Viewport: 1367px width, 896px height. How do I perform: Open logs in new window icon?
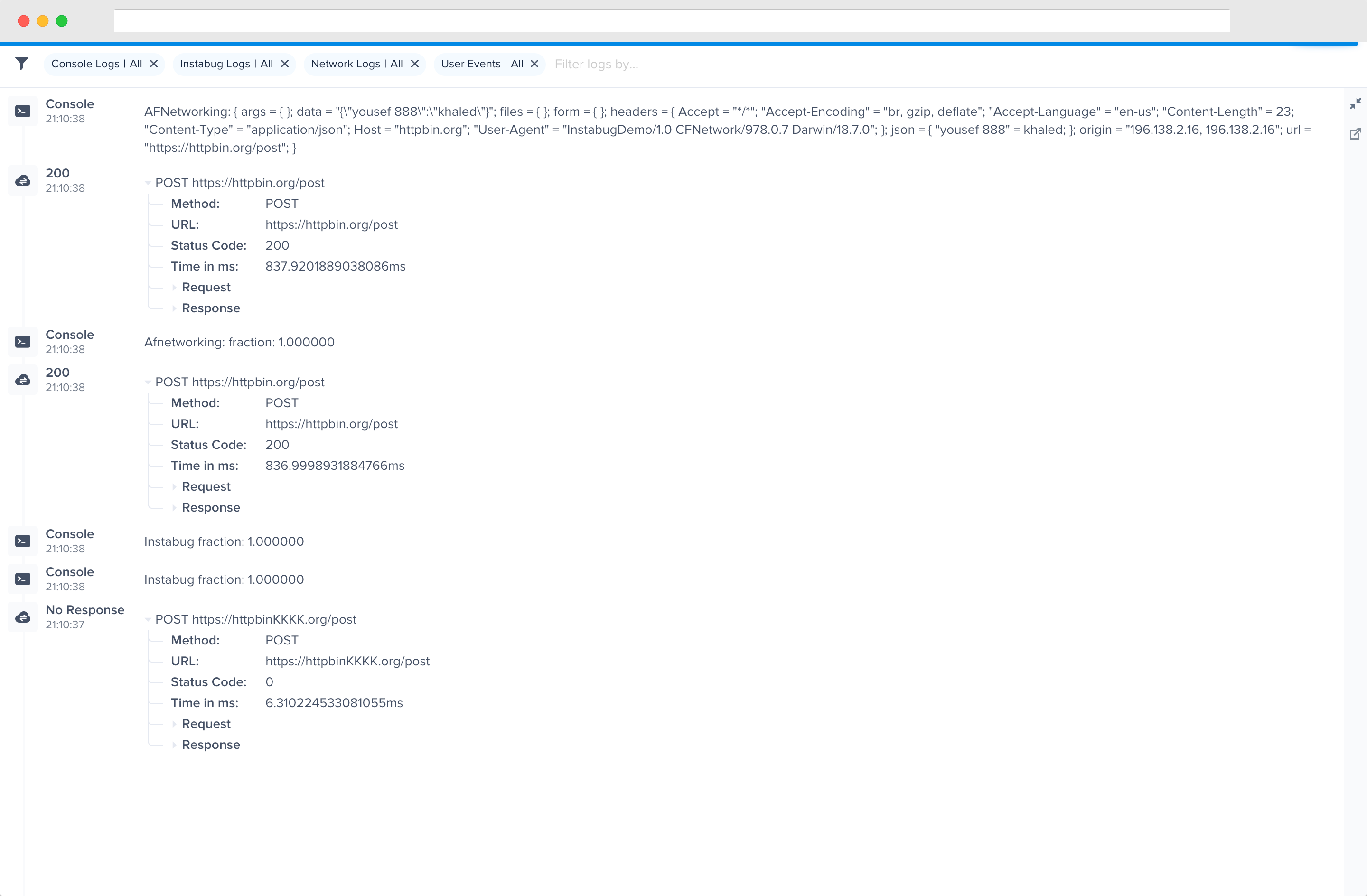pyautogui.click(x=1355, y=134)
